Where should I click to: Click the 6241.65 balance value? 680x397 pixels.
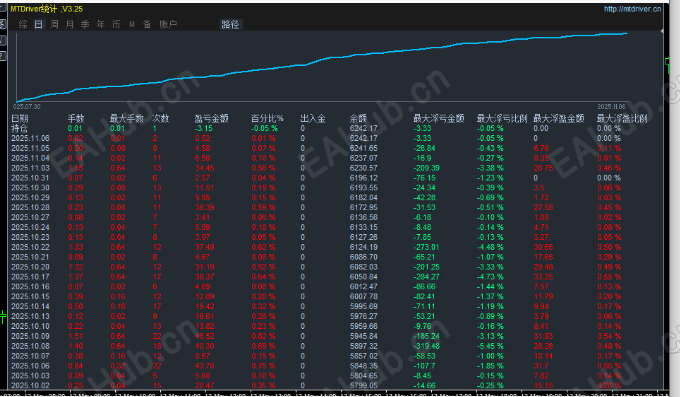click(363, 148)
